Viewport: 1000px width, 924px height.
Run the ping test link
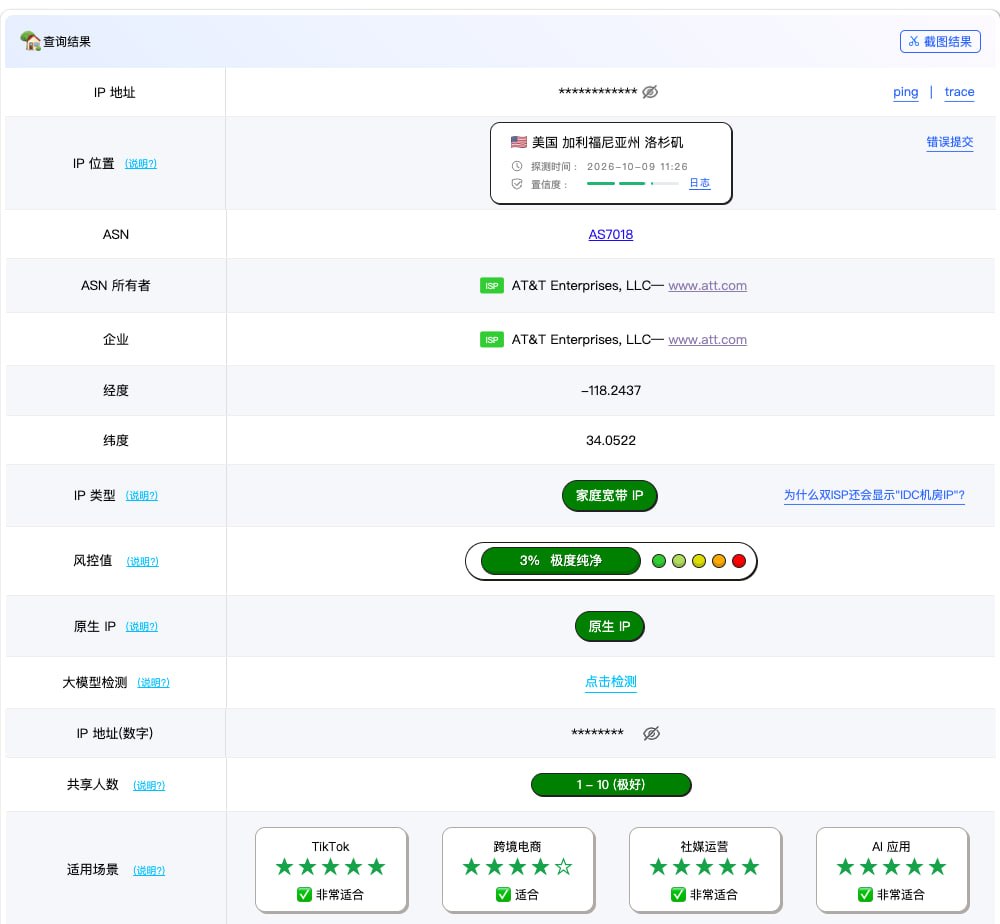(906, 92)
